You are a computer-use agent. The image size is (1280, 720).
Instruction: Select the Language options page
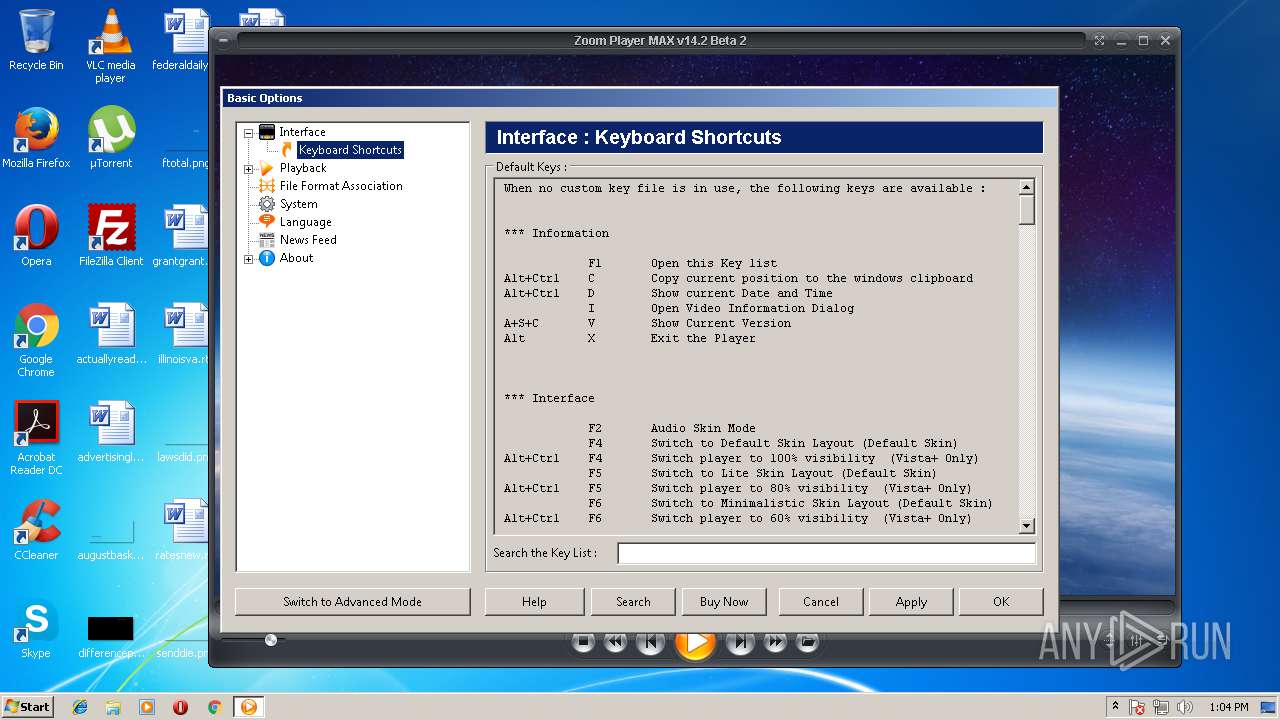point(305,222)
